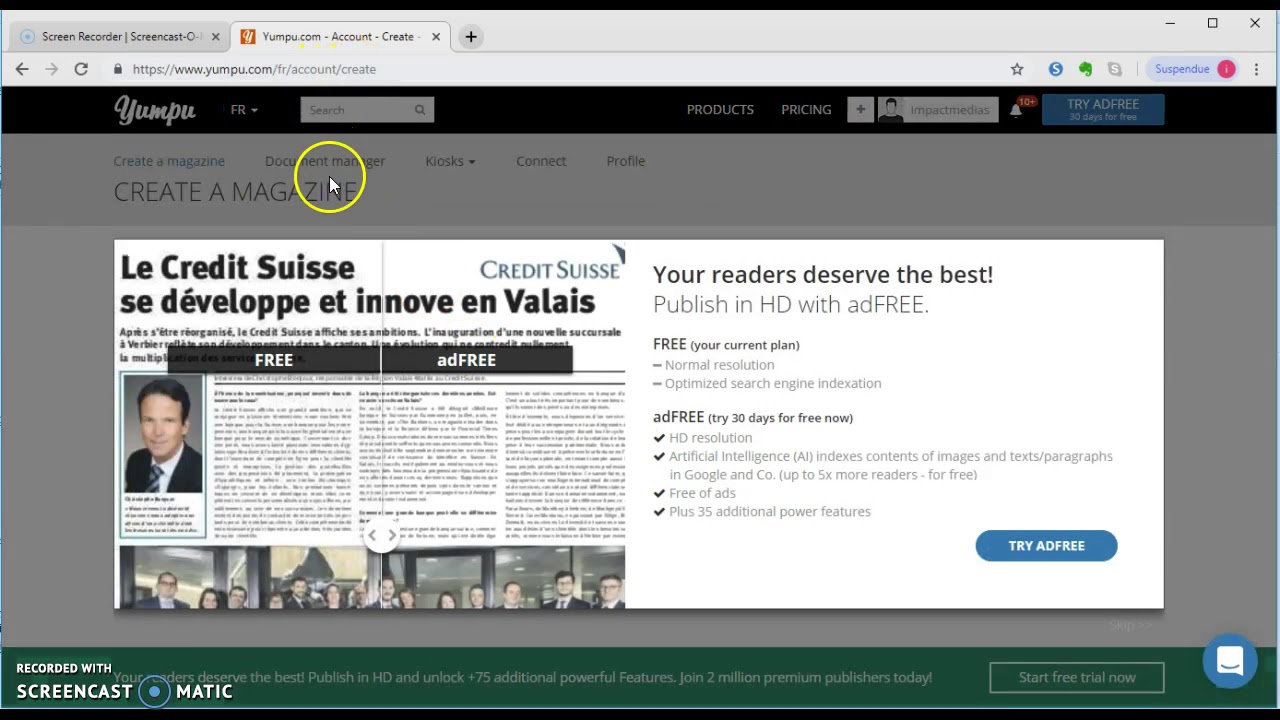Open the Profile tab
The height and width of the screenshot is (720, 1280).
(x=626, y=161)
